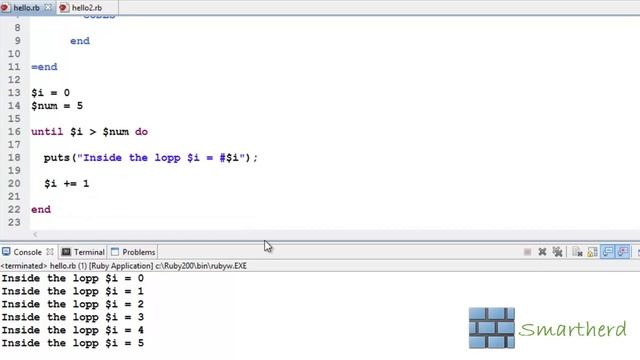
Task: Click the Ruby file icon on hello2.rb tab
Action: point(64,8)
